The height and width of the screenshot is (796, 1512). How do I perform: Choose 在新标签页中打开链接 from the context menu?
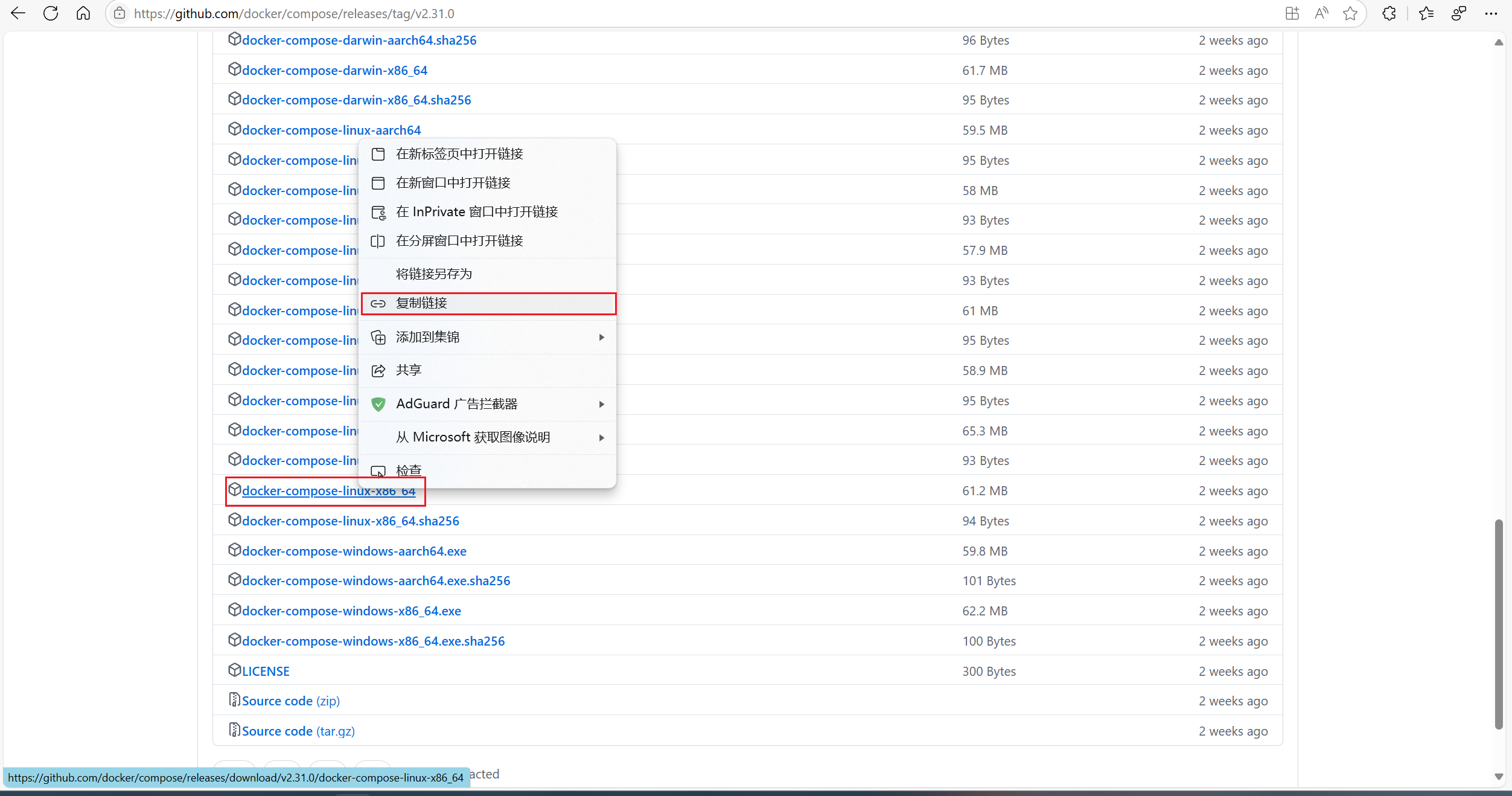click(488, 154)
